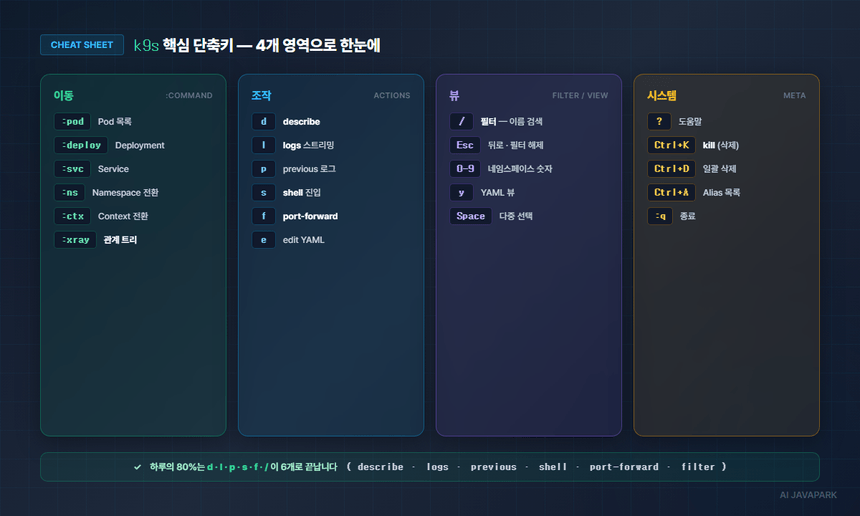This screenshot has width=860, height=516.
Task: Select the "종료" label
Action: 687,216
